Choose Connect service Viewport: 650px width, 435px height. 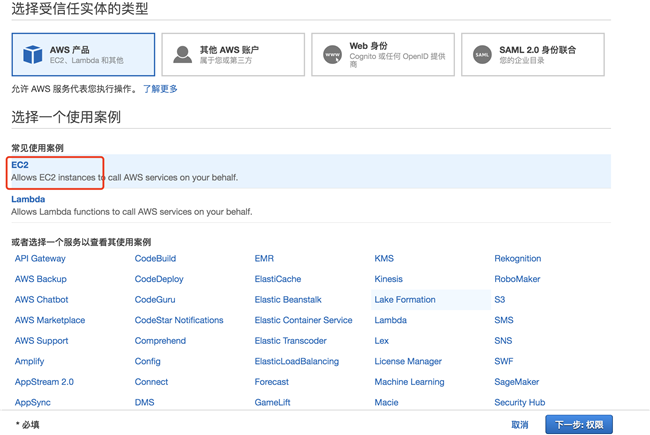[x=151, y=382]
